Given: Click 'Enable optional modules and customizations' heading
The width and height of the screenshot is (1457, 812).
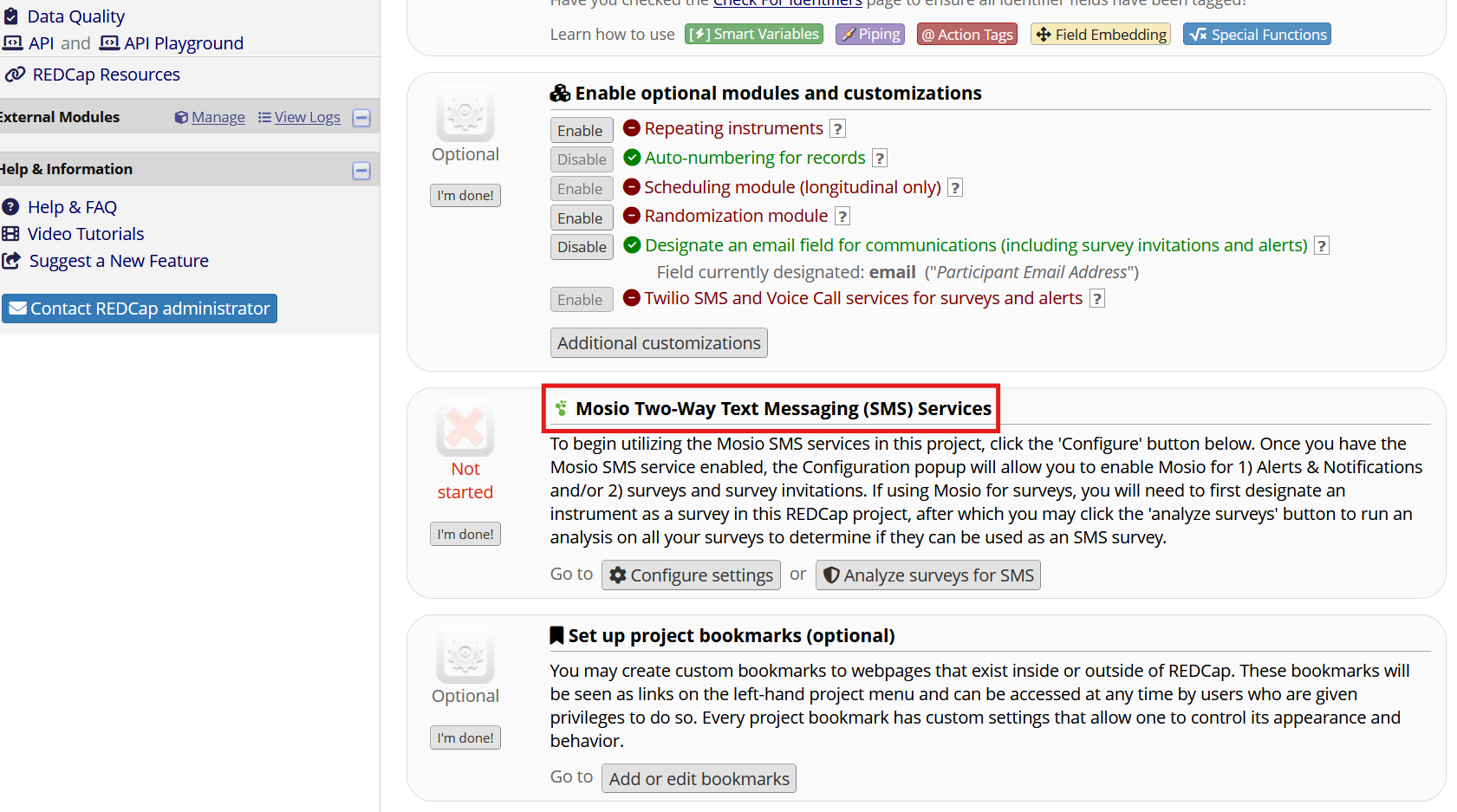Looking at the screenshot, I should click(x=778, y=94).
